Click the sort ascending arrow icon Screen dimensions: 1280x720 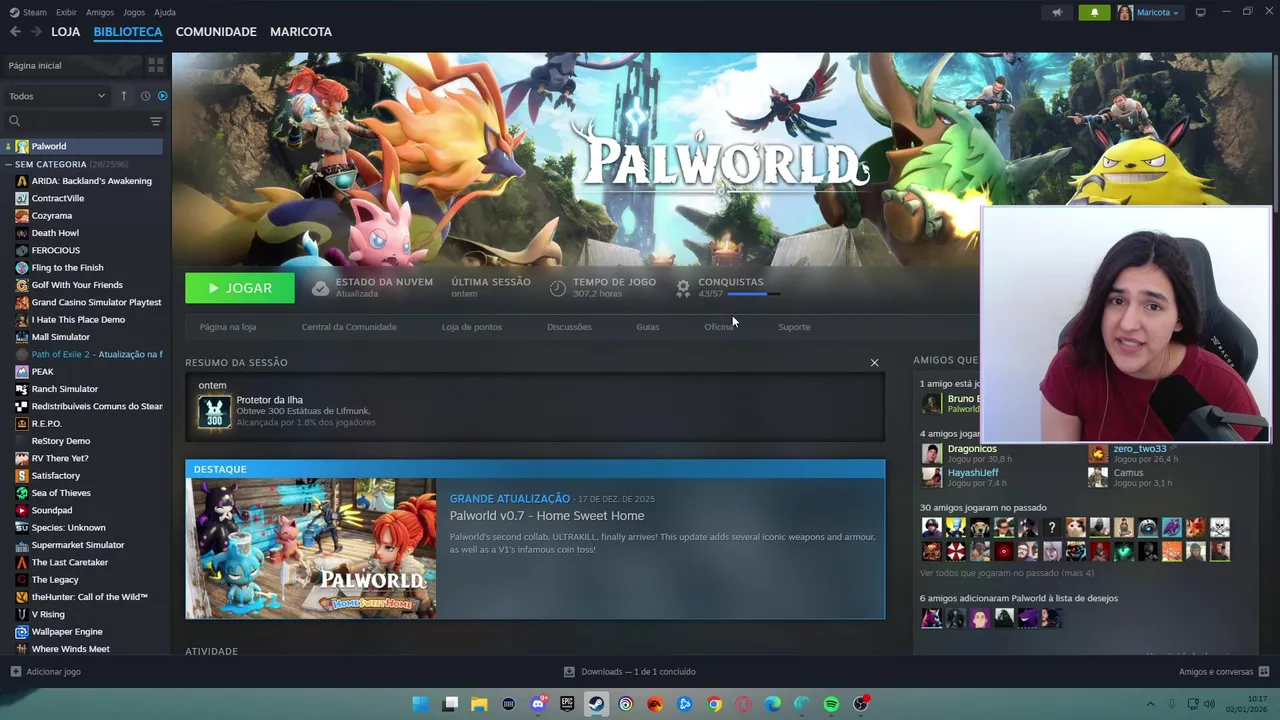(x=124, y=96)
